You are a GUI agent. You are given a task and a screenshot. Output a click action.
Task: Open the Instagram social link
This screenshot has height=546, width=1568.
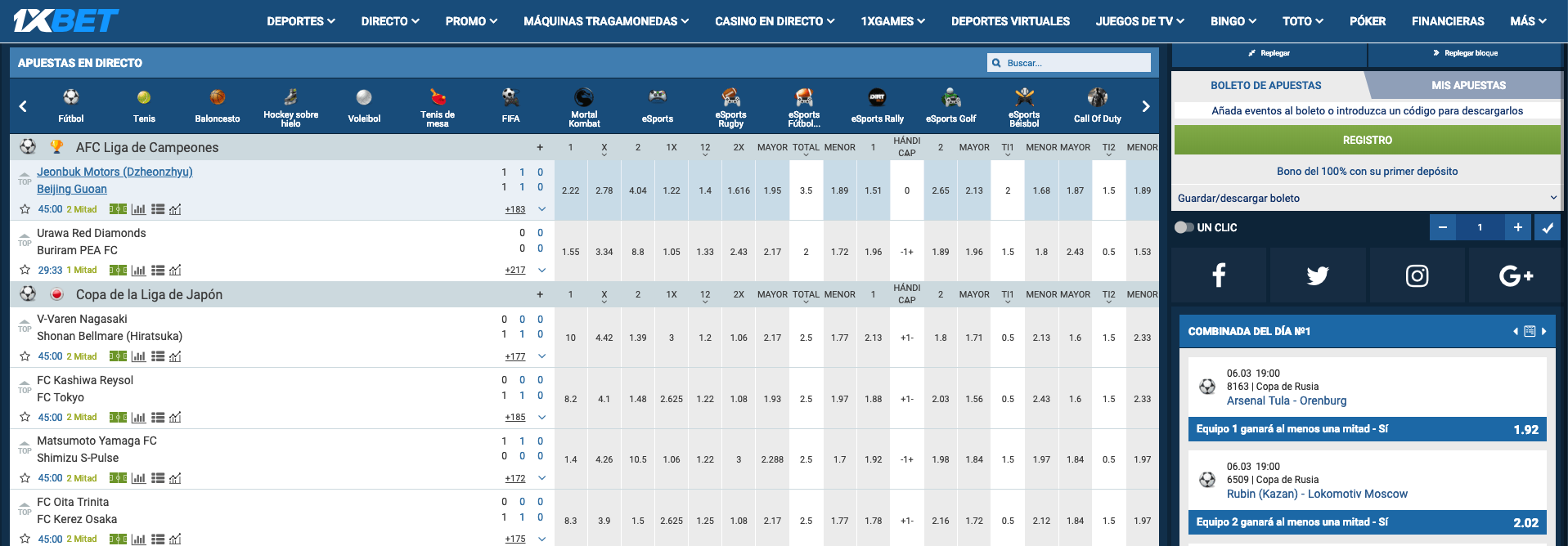(1417, 275)
